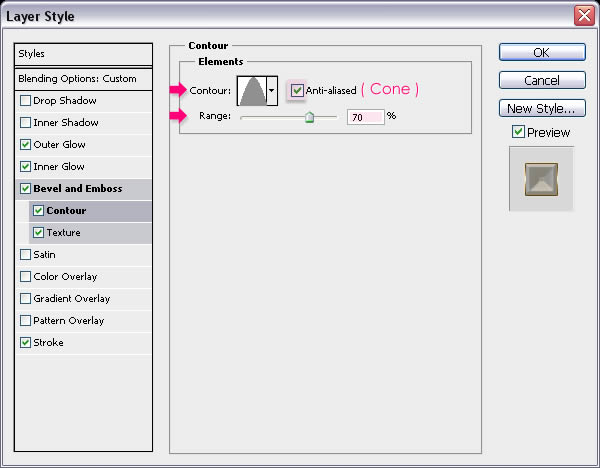Disable the Outer Glow checkbox
Image resolution: width=600 pixels, height=468 pixels.
(25, 145)
